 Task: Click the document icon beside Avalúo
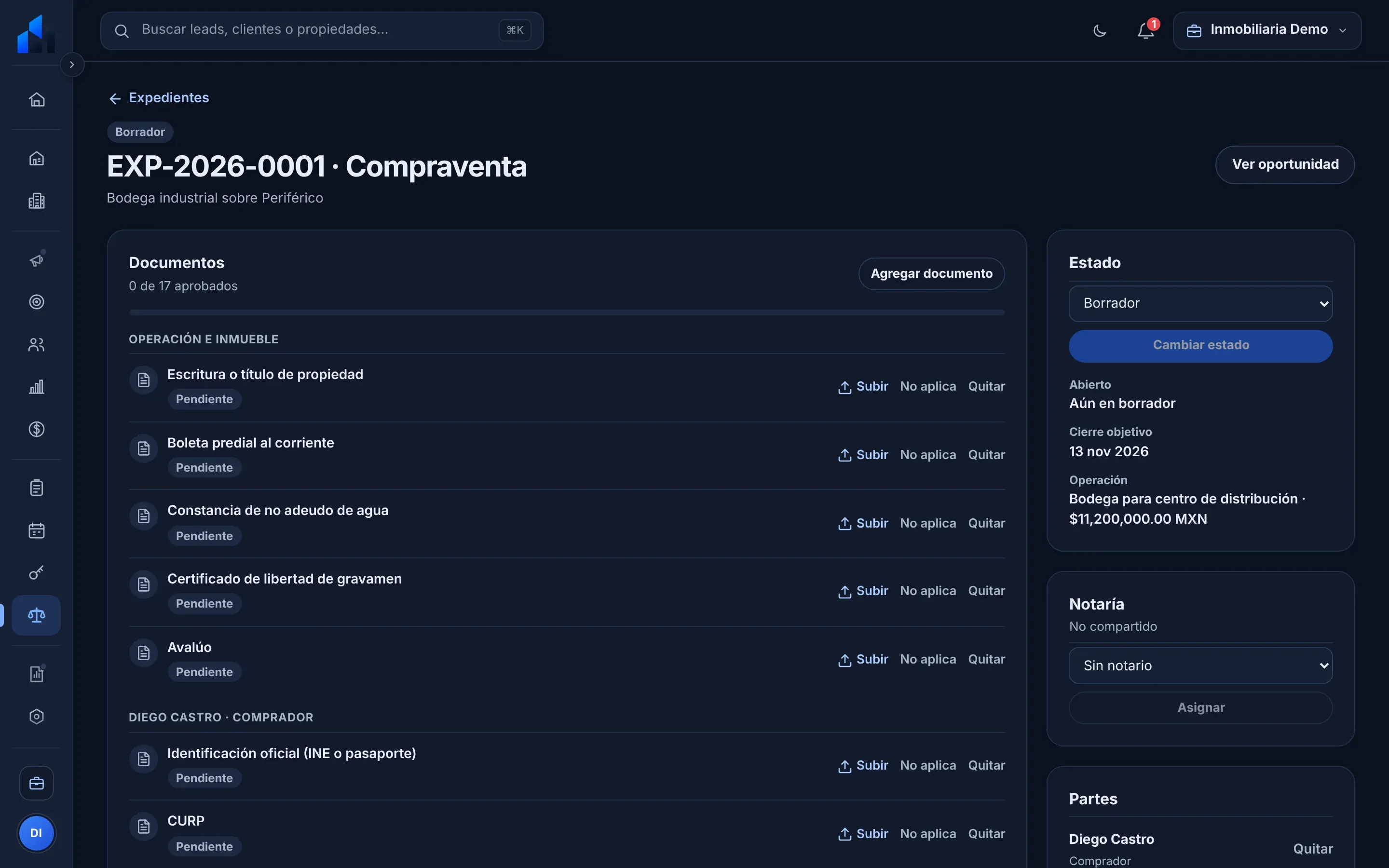tap(144, 653)
